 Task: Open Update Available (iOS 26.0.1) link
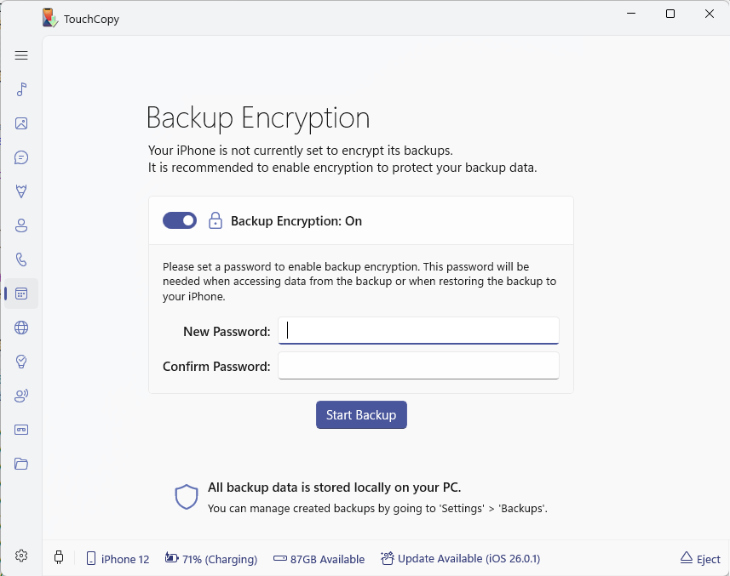pyautogui.click(x=460, y=558)
